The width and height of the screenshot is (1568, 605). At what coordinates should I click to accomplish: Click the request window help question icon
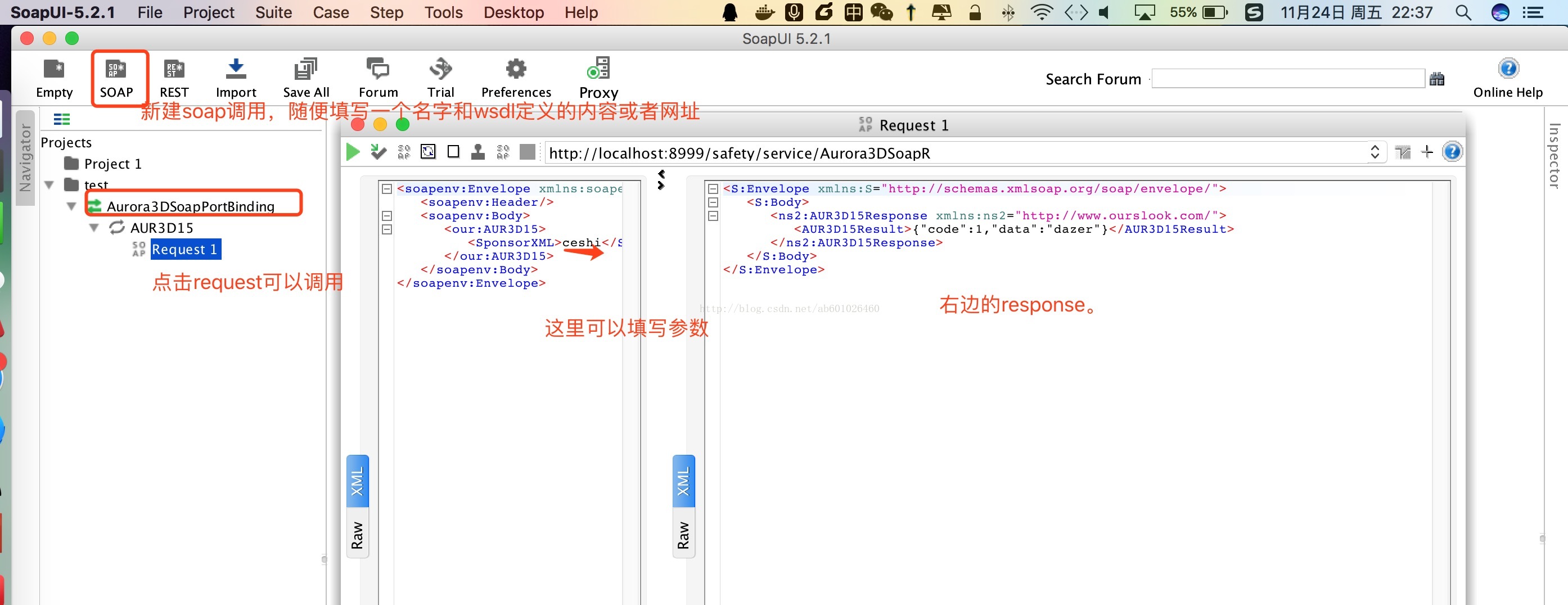pyautogui.click(x=1452, y=152)
